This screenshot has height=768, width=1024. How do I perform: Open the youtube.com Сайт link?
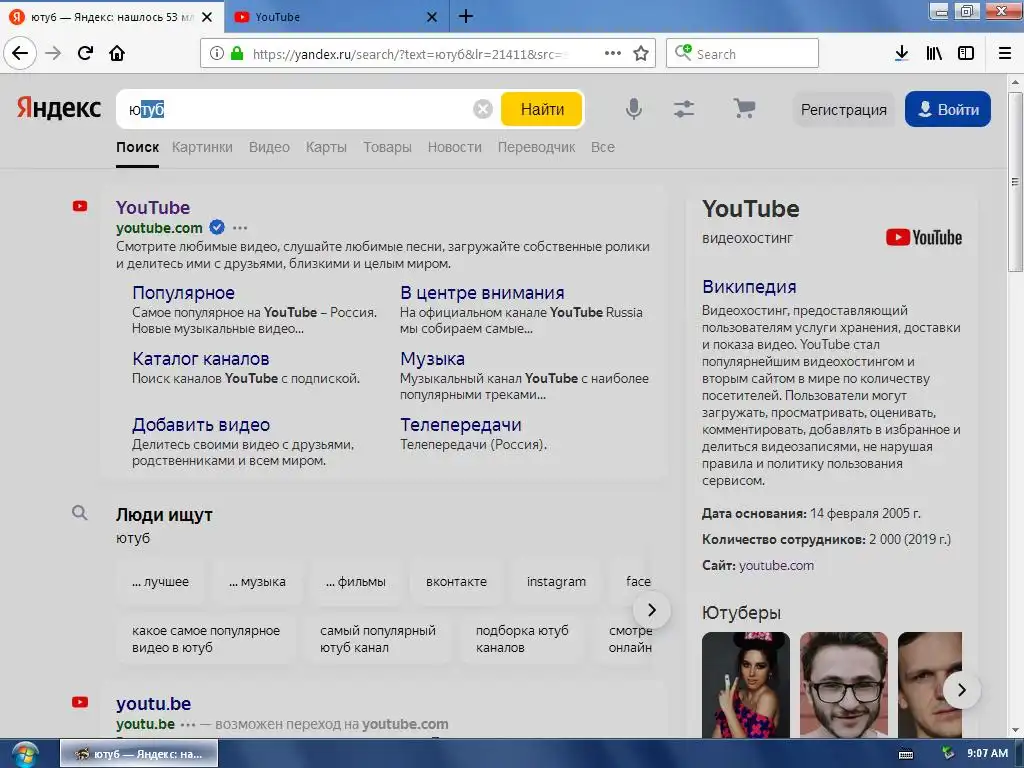(x=776, y=566)
